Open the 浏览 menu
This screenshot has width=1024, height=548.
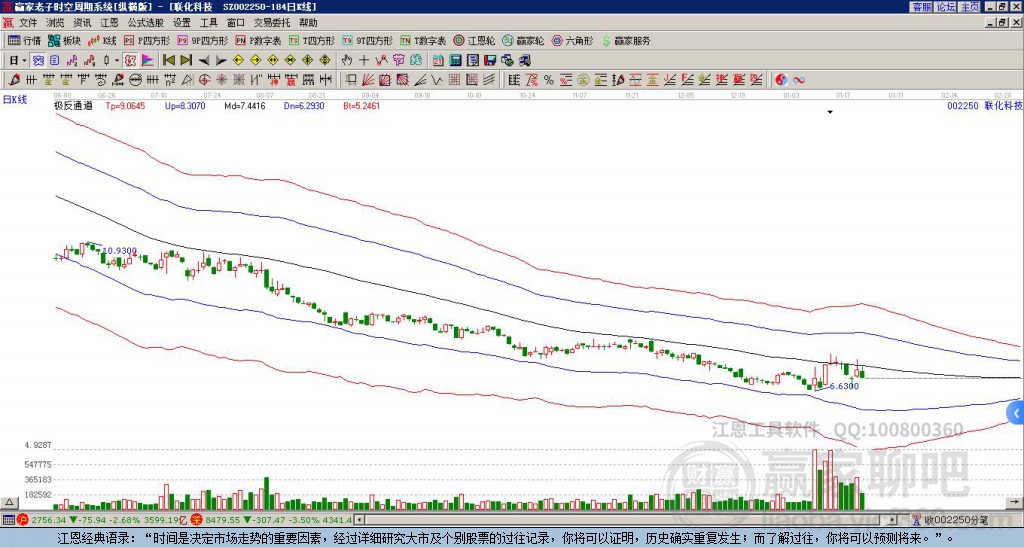pyautogui.click(x=56, y=23)
